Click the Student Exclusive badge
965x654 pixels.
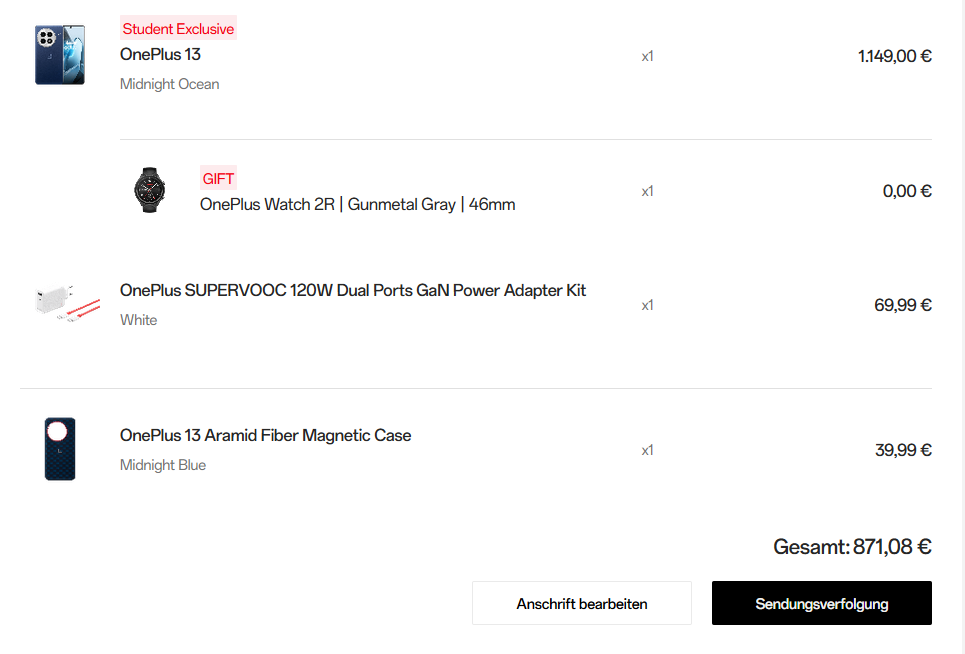pos(178,29)
